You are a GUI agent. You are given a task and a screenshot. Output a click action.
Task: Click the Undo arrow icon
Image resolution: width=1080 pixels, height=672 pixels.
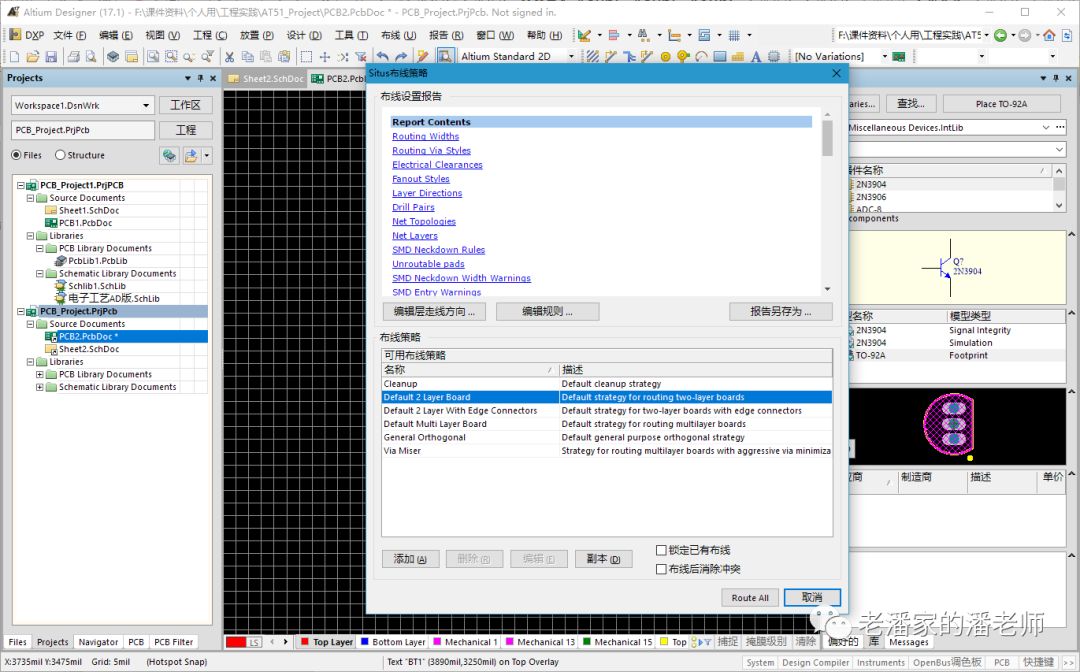(383, 57)
